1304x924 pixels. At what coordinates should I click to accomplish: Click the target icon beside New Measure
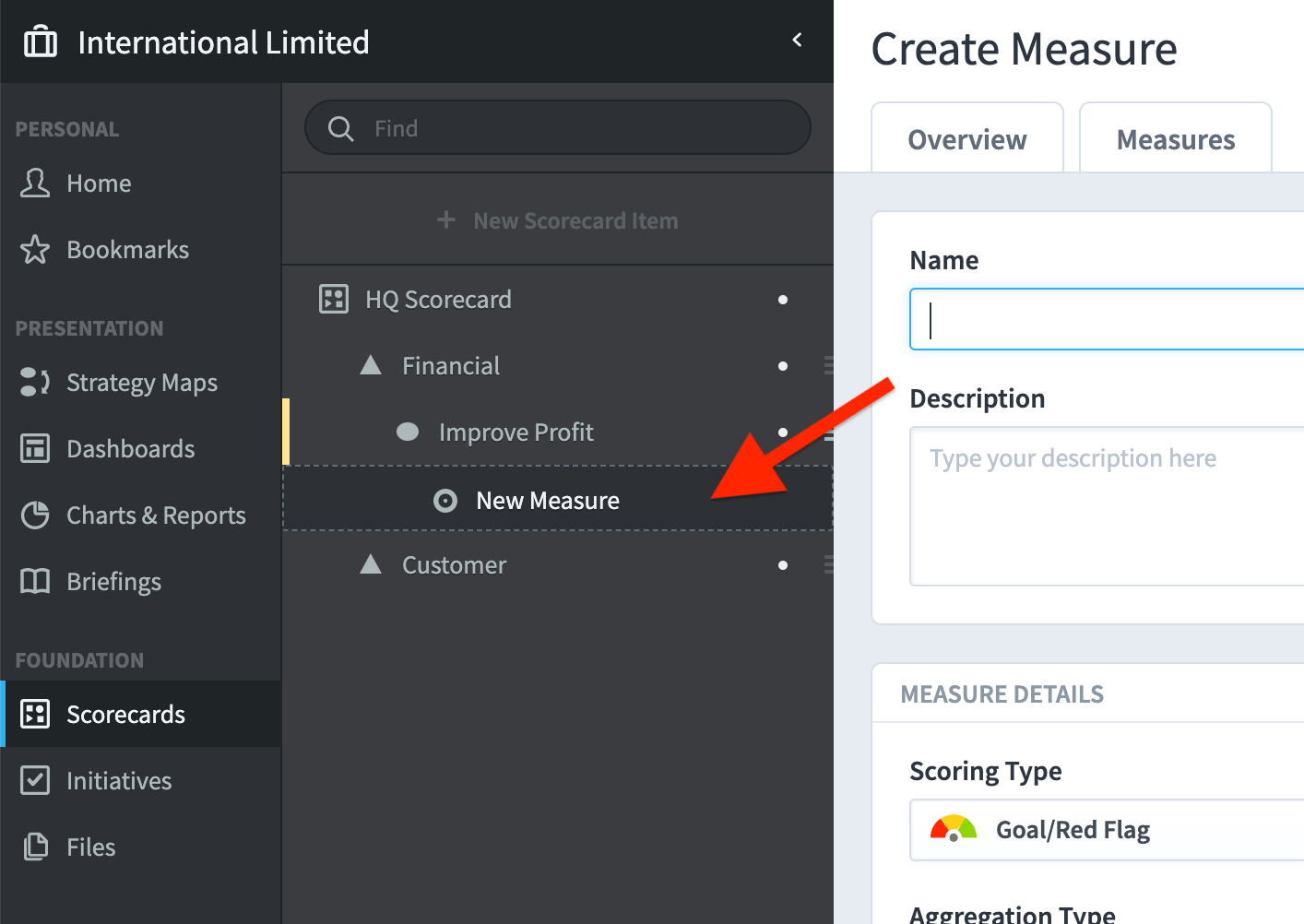(445, 500)
